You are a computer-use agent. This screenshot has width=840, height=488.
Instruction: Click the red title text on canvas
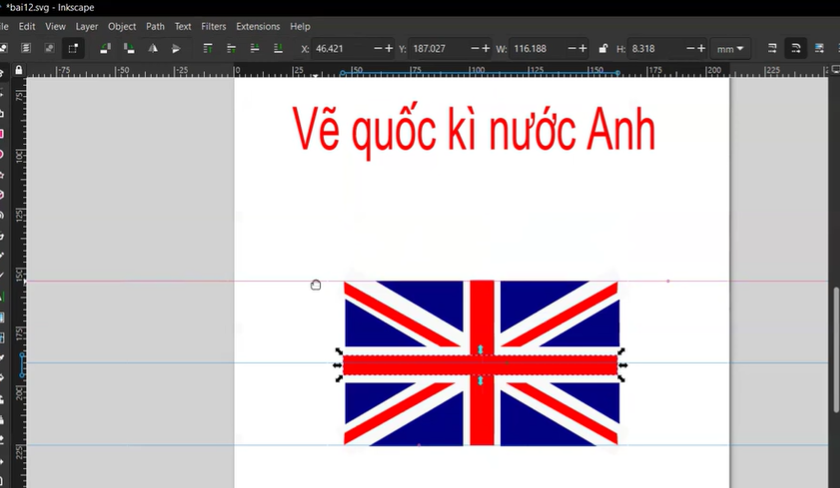click(x=474, y=130)
